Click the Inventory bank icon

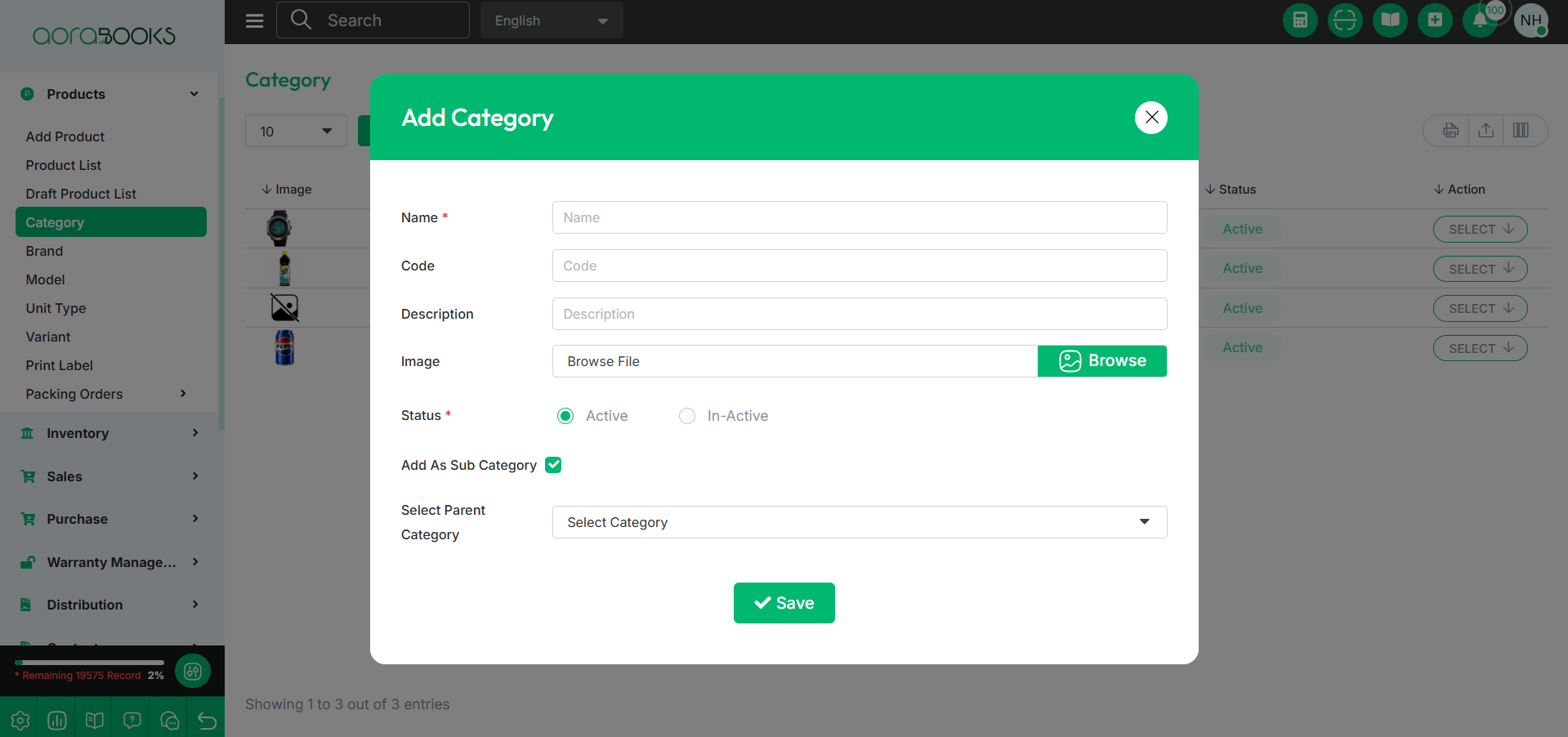click(x=27, y=433)
